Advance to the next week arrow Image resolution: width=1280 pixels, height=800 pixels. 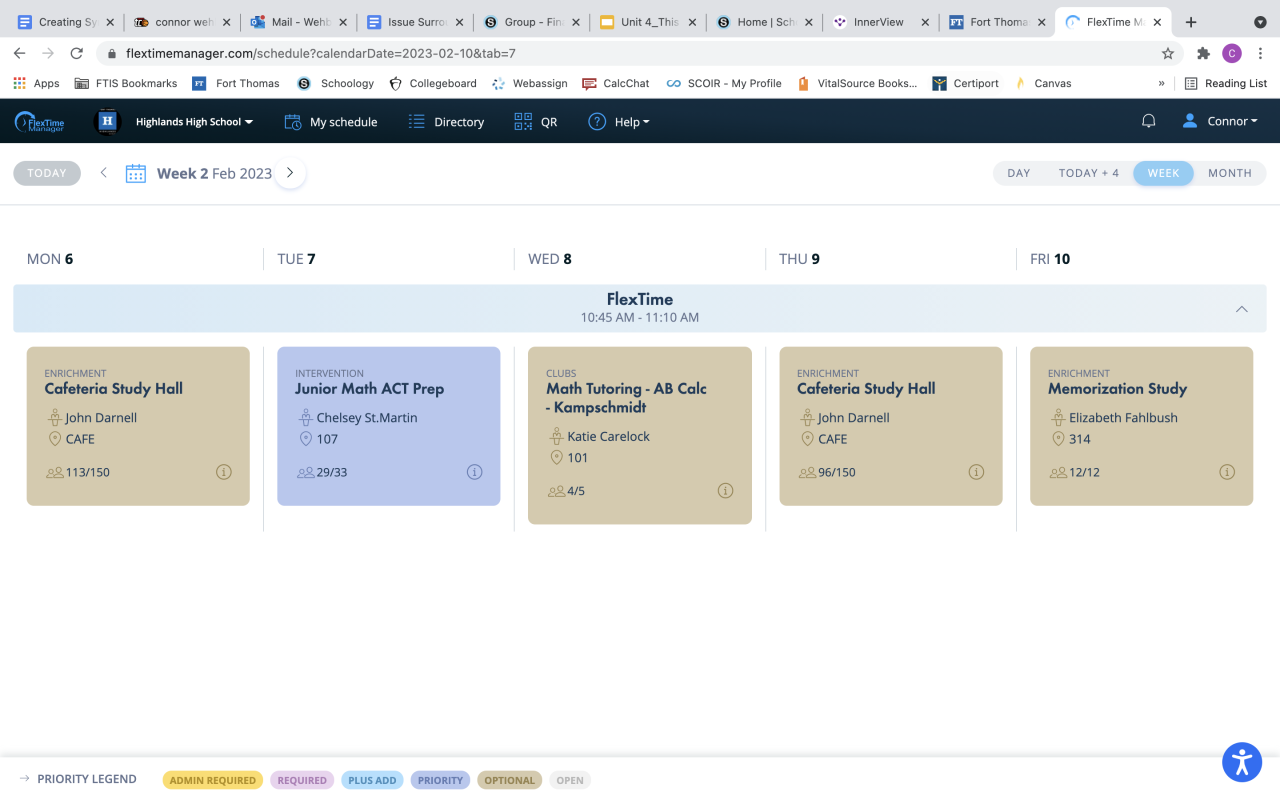pyautogui.click(x=290, y=173)
